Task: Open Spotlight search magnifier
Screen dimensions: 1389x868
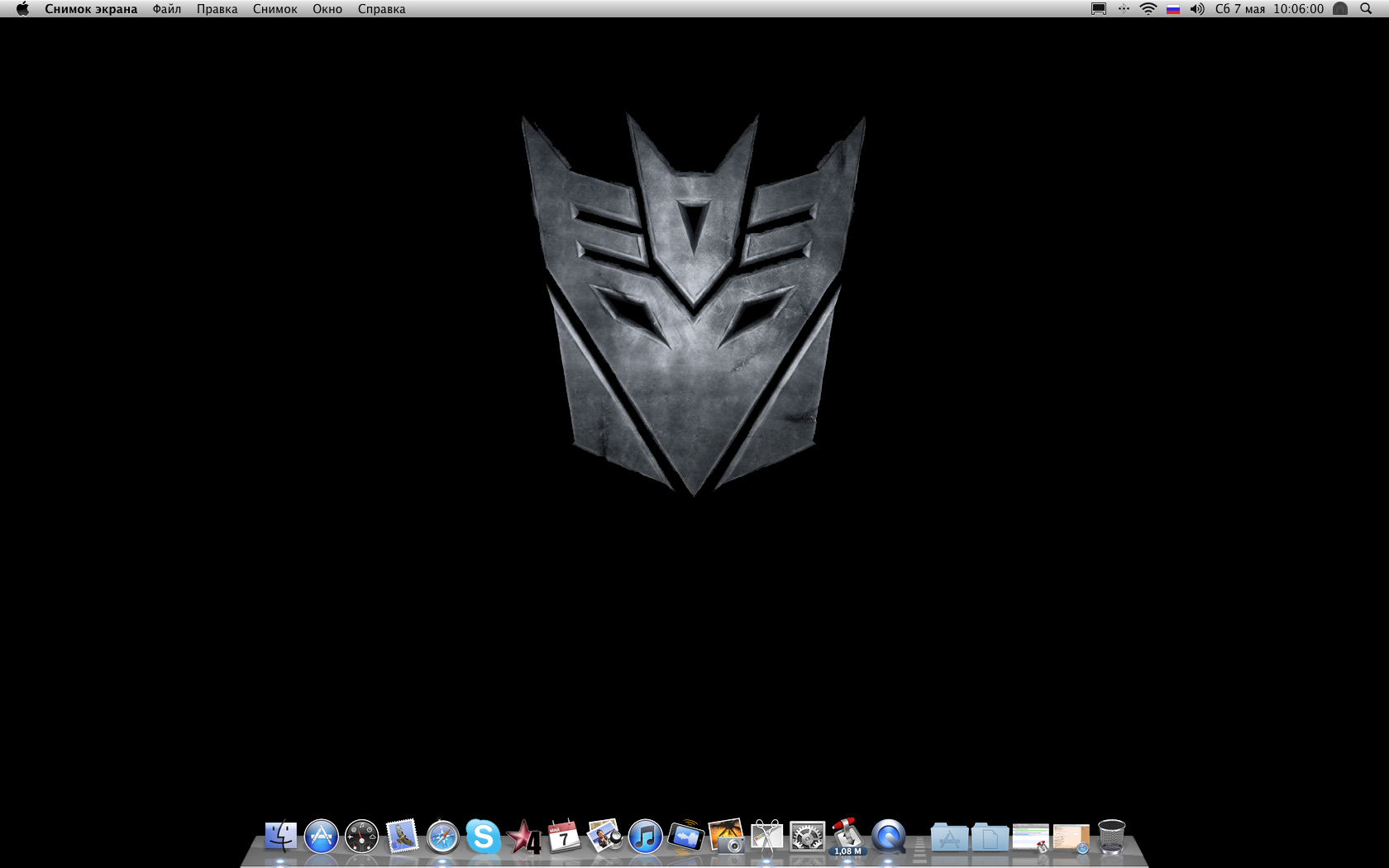Action: [x=1366, y=9]
